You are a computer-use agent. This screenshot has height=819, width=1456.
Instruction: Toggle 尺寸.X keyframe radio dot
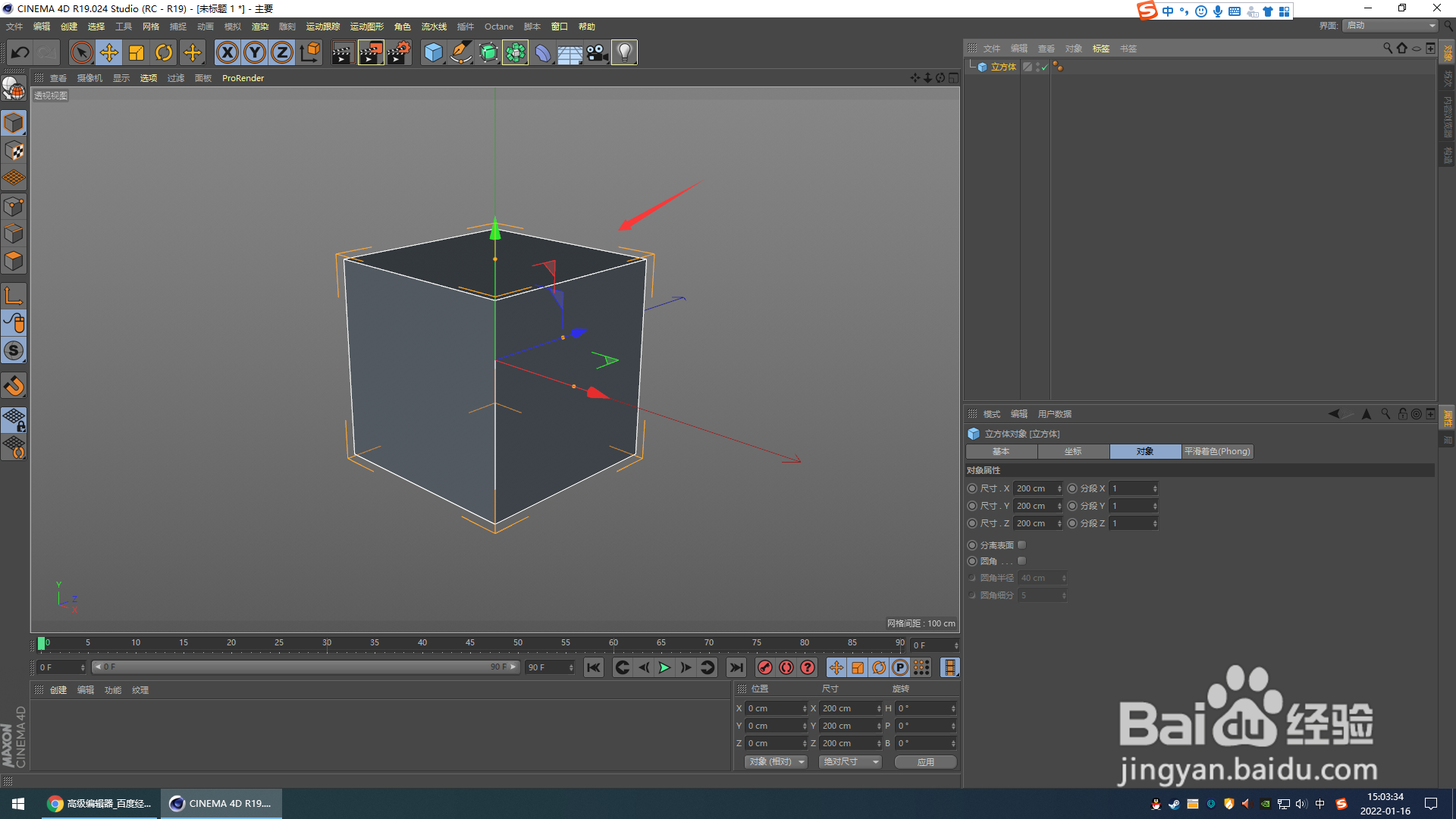click(972, 488)
